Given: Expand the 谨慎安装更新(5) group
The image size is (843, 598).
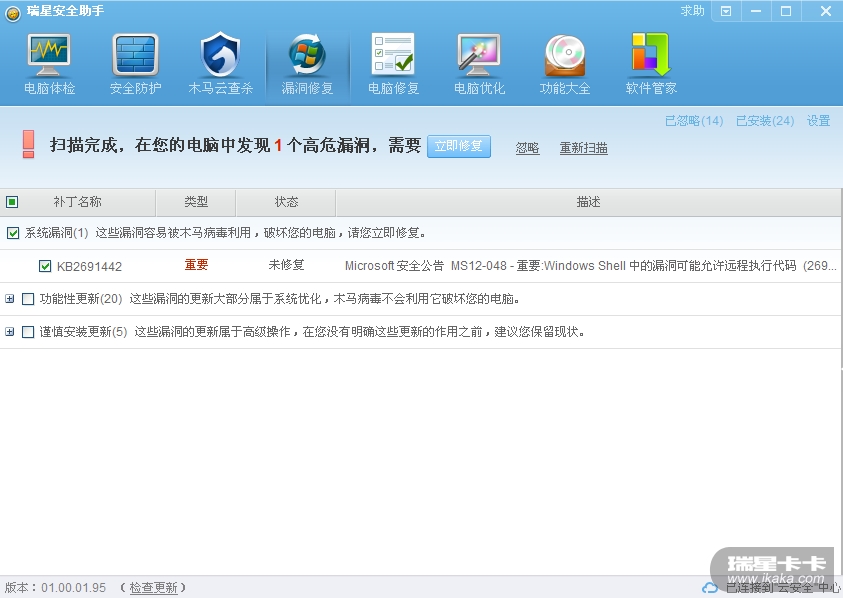Looking at the screenshot, I should click(x=10, y=332).
